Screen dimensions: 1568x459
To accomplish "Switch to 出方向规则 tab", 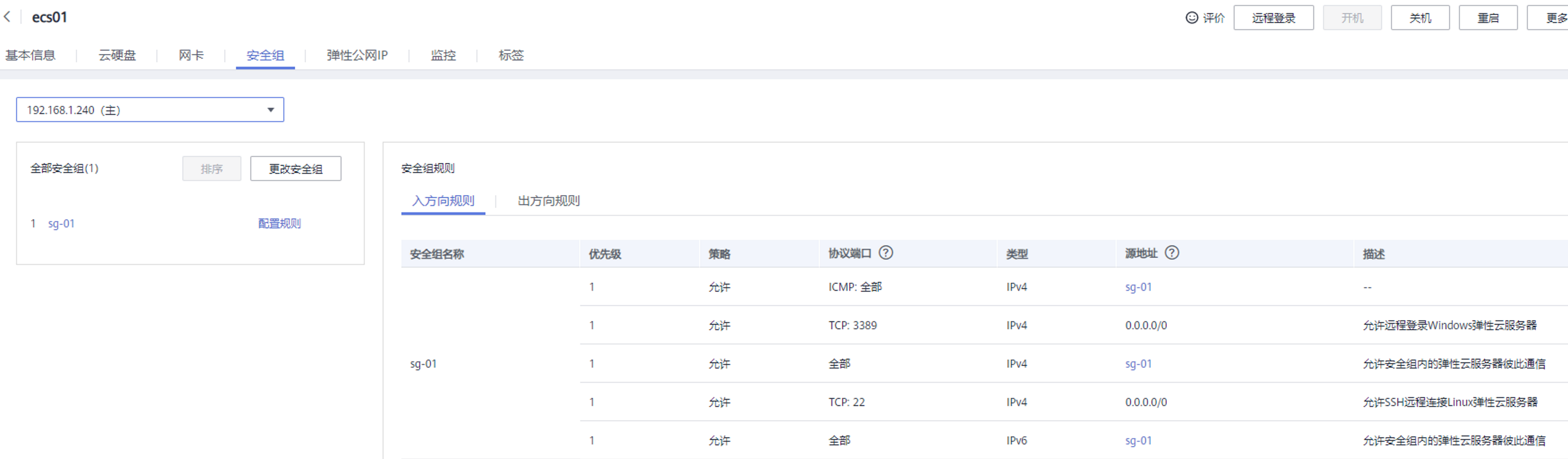I will 548,201.
